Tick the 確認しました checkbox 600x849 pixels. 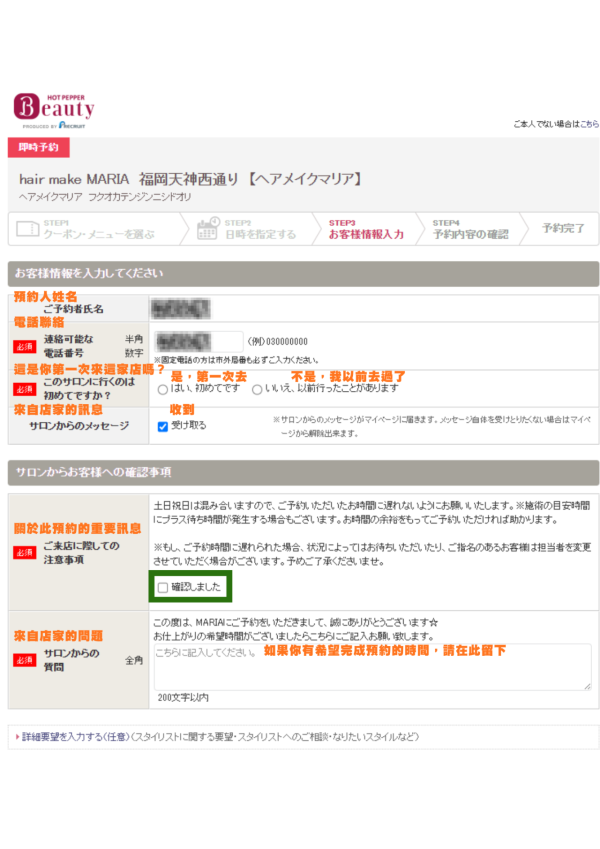tap(163, 587)
